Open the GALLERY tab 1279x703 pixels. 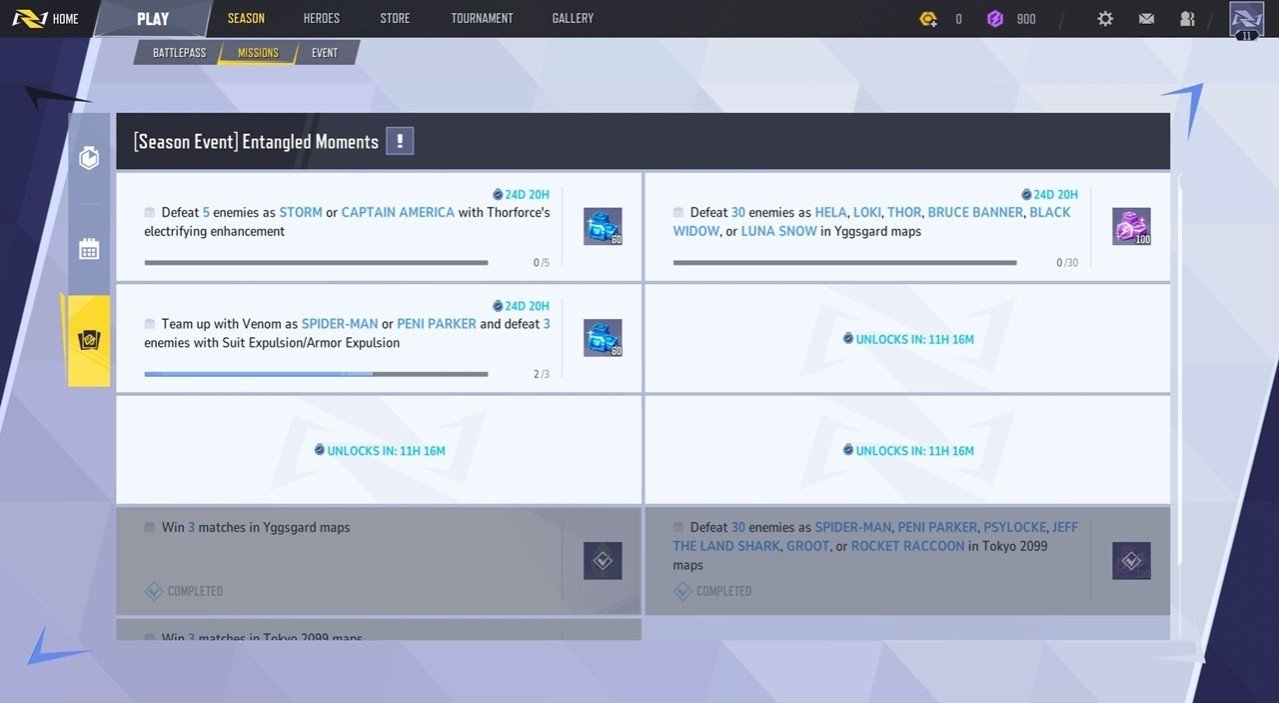tap(573, 18)
